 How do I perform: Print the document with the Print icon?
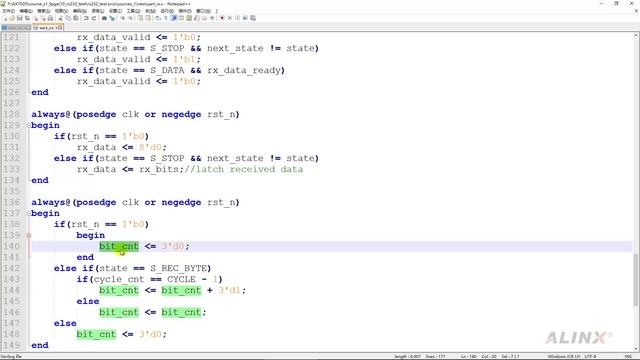tap(50, 18)
